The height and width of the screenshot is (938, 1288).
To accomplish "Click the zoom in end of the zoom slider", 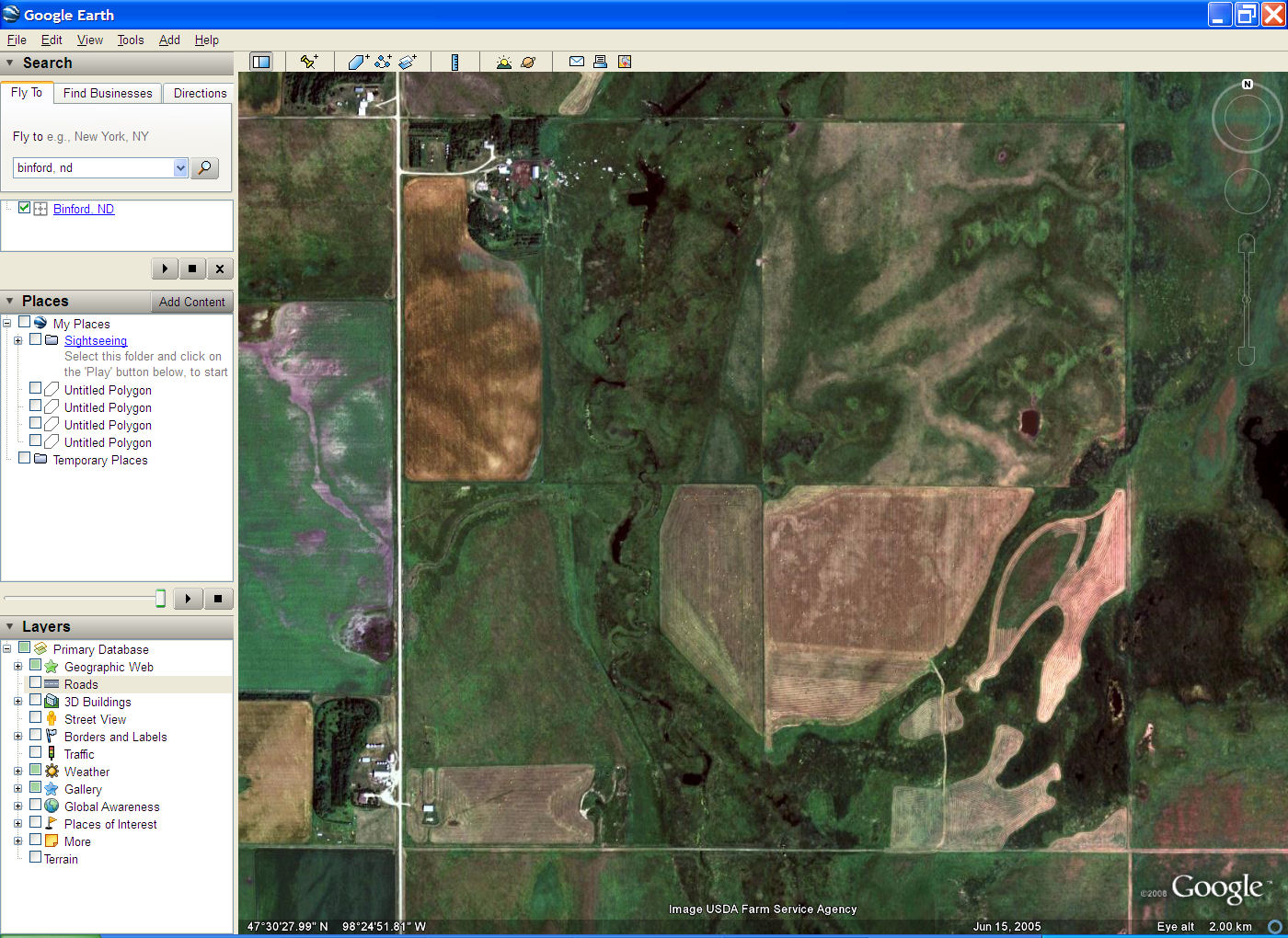I will pos(1247,244).
